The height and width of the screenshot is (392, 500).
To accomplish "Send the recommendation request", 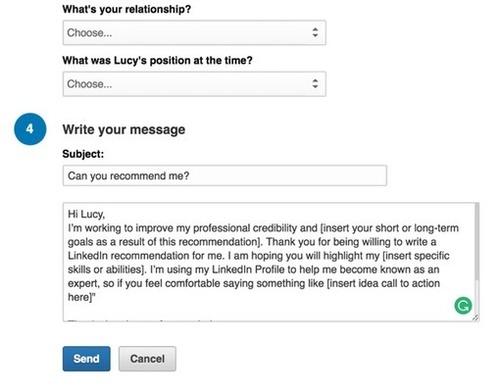I will click(86, 359).
